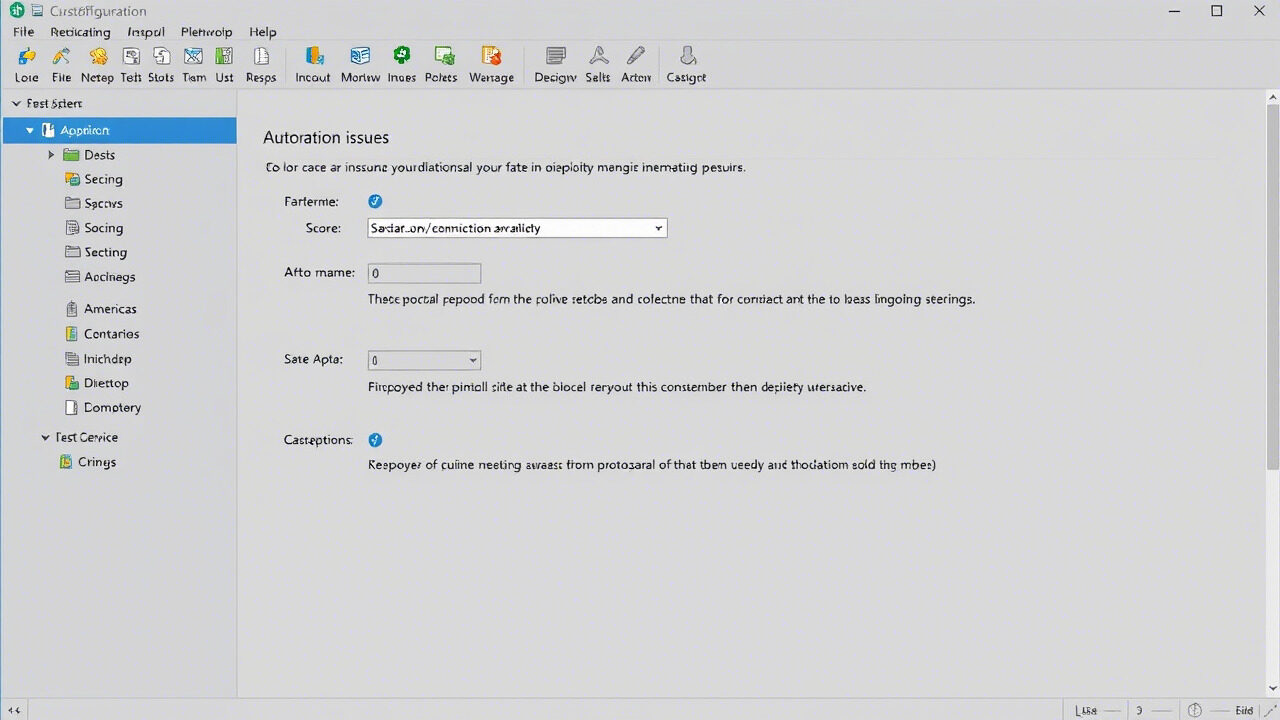Click the icon beside Americas
This screenshot has height=720, width=1280.
[72, 309]
